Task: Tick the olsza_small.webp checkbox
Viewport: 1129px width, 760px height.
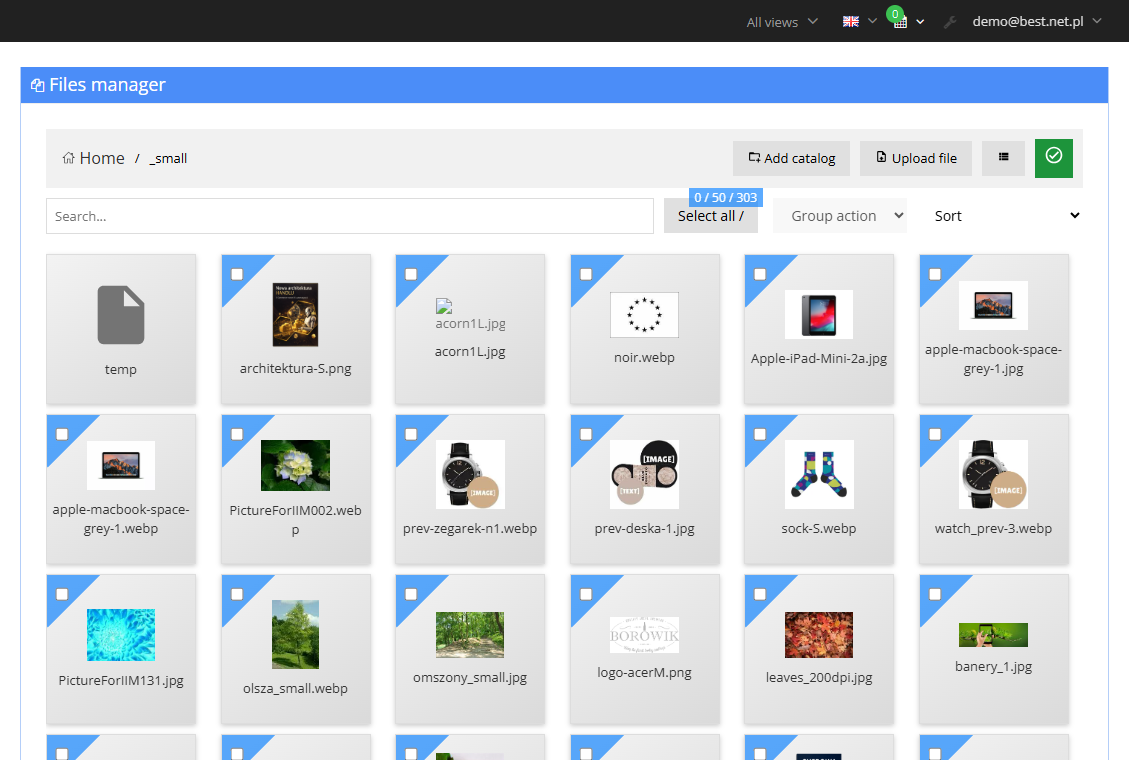Action: (x=237, y=594)
